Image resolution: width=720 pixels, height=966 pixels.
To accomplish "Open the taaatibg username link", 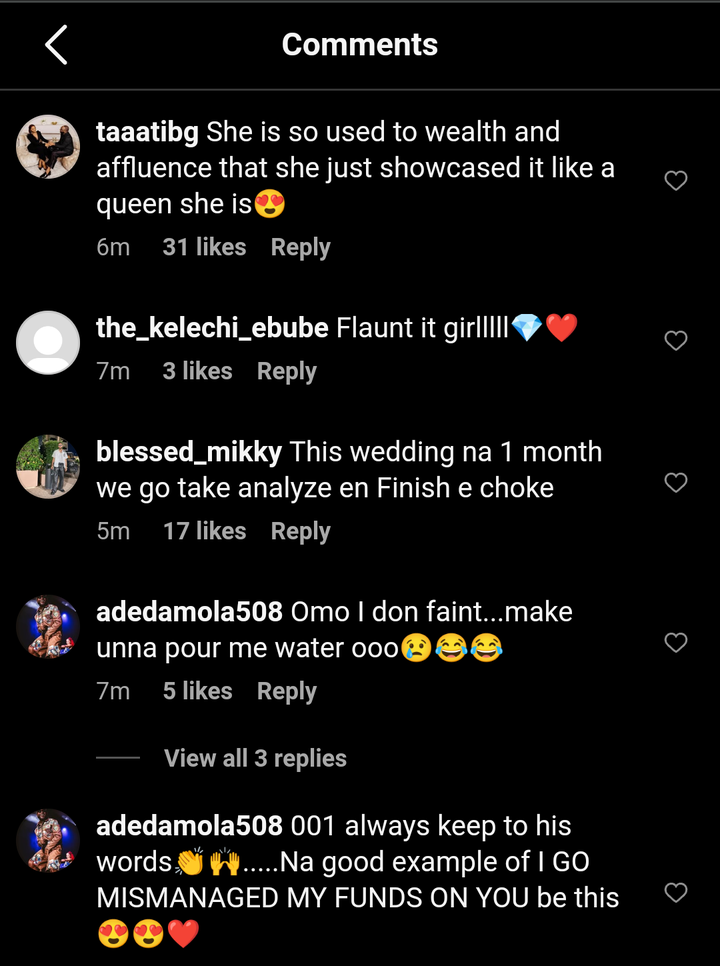I will tap(148, 132).
